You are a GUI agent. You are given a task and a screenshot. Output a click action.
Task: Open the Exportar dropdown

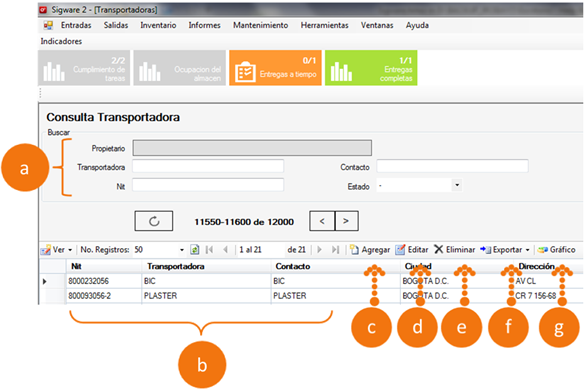point(505,250)
